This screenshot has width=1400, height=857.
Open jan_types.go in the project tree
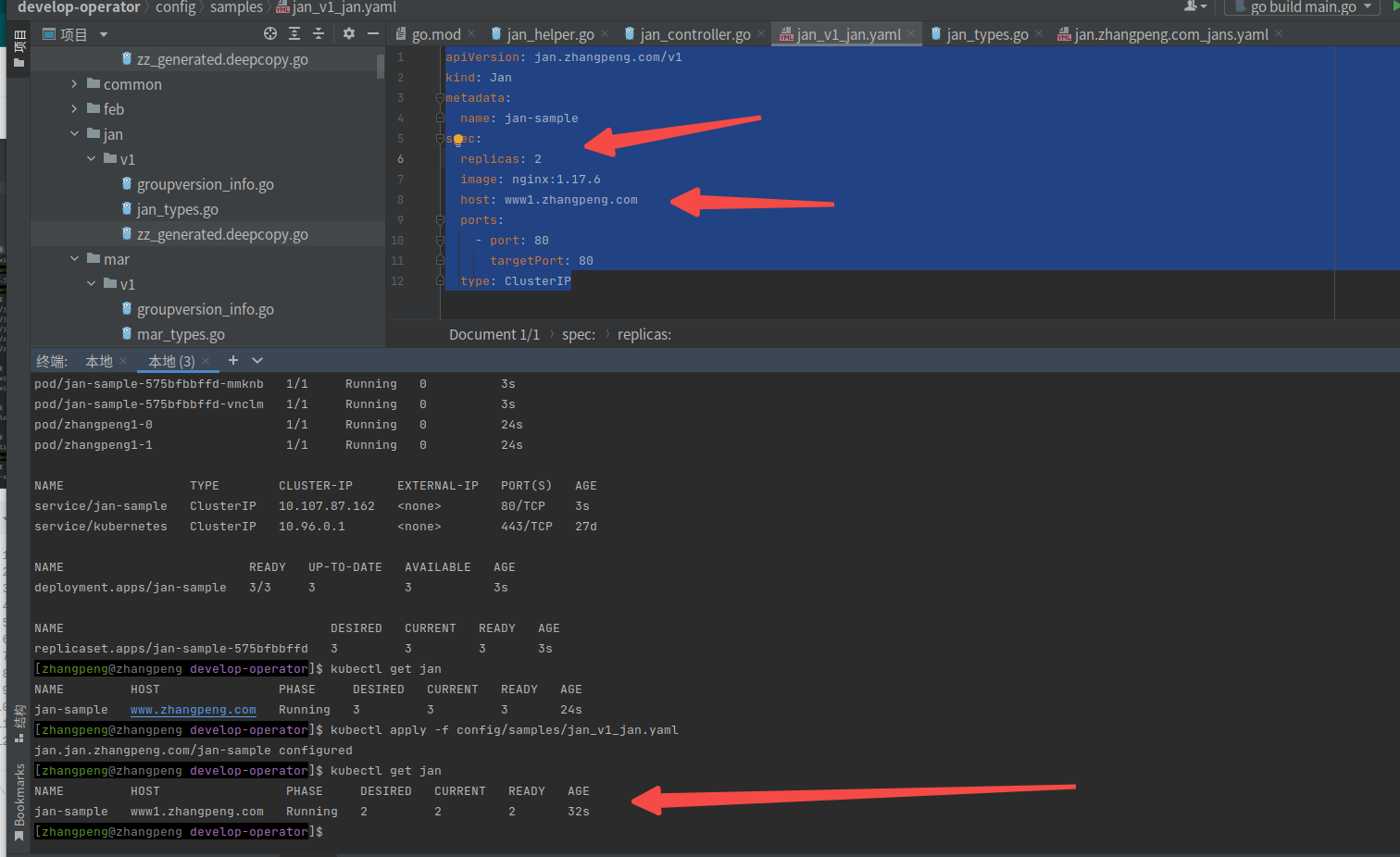click(177, 210)
